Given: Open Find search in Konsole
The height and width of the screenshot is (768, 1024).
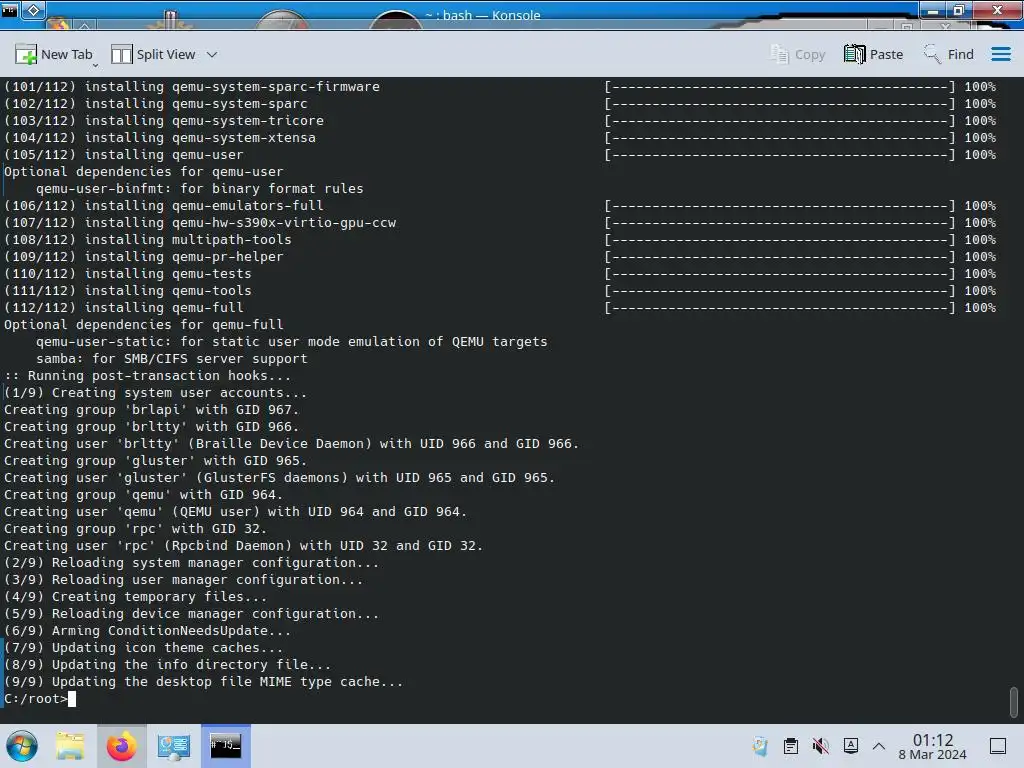Looking at the screenshot, I should (x=948, y=55).
